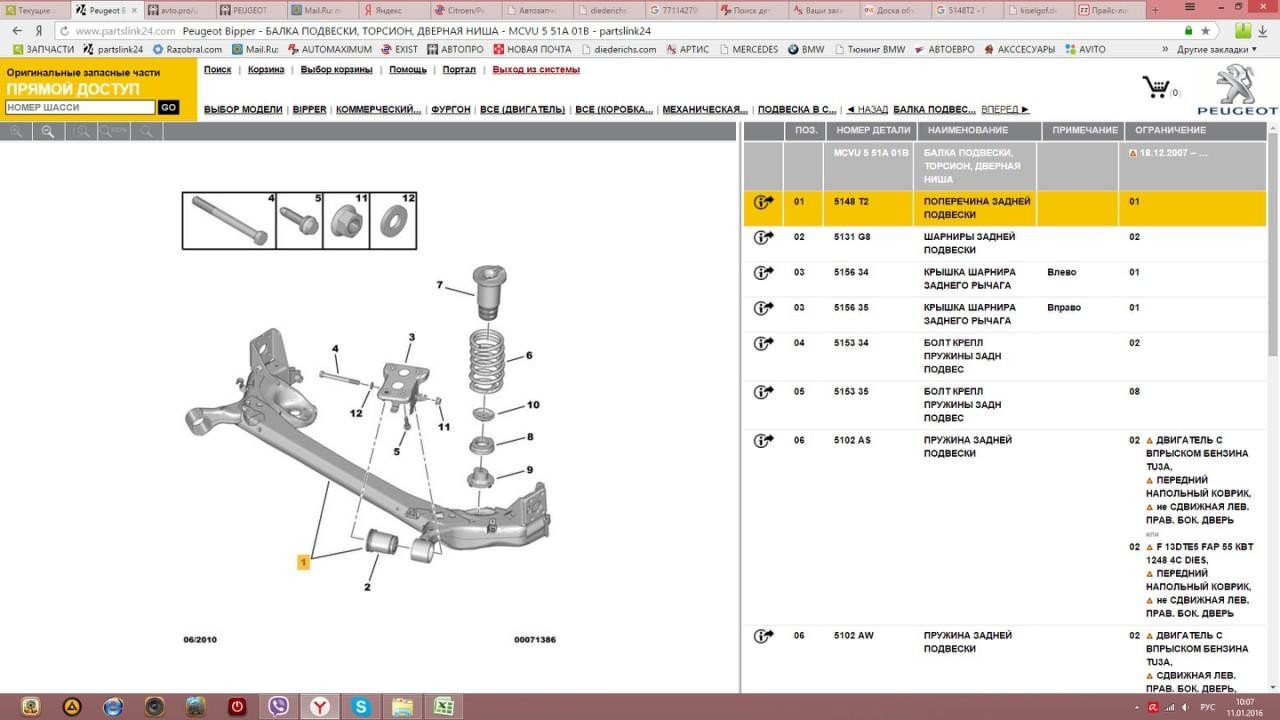
Task: Click the 'НОМЕР ШАССИ' input field
Action: click(80, 107)
